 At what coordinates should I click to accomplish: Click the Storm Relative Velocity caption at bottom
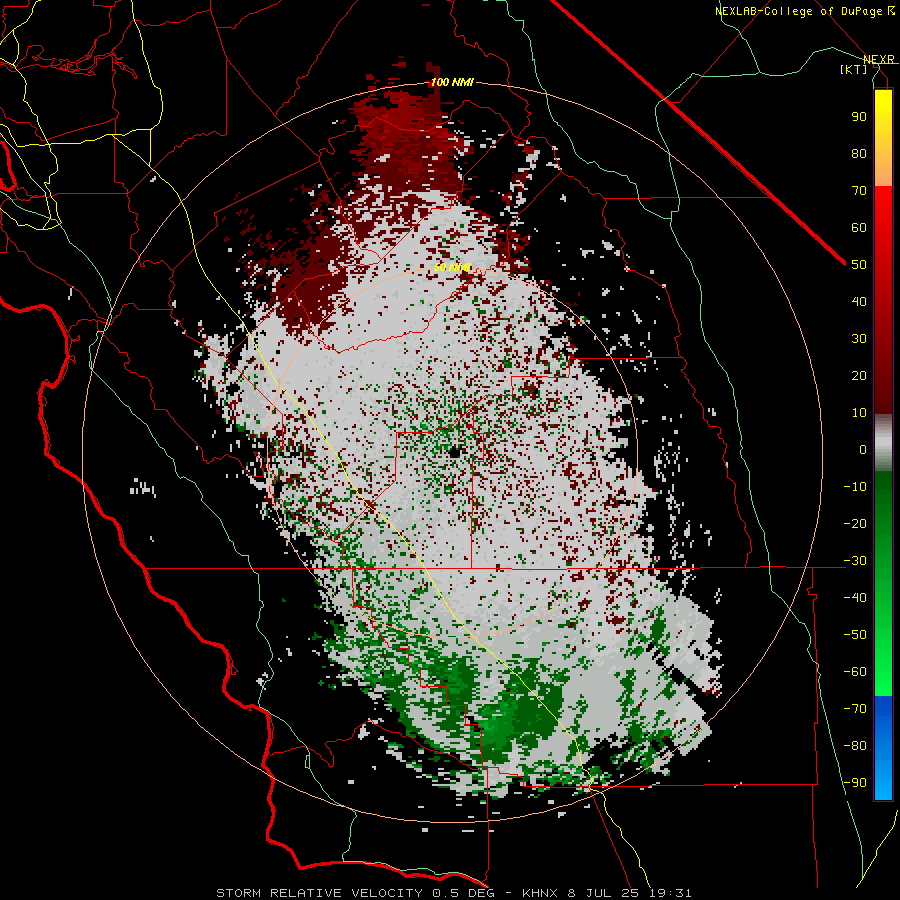click(454, 893)
